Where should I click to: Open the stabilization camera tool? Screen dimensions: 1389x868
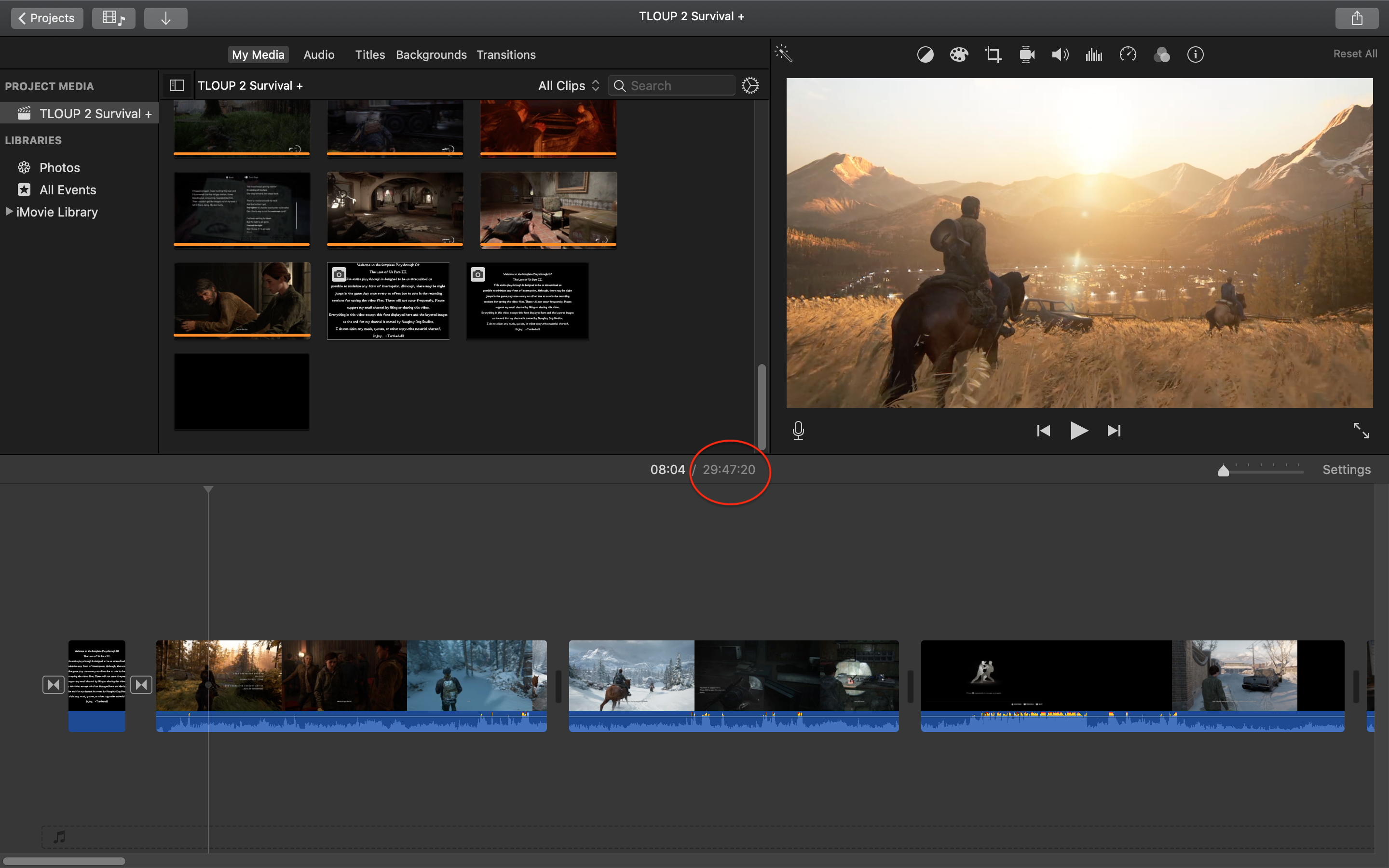(x=1027, y=54)
